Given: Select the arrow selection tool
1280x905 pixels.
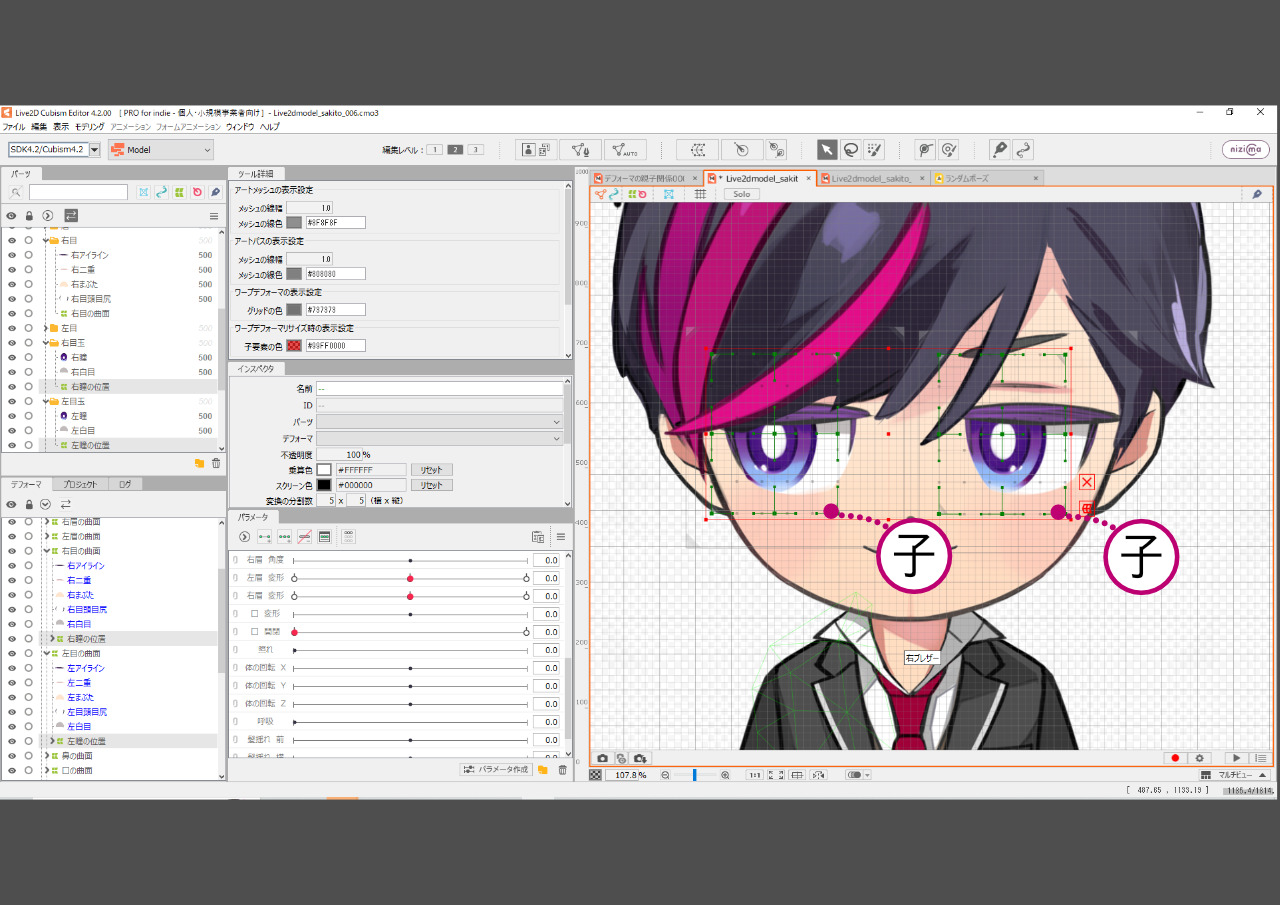Looking at the screenshot, I should click(x=827, y=150).
